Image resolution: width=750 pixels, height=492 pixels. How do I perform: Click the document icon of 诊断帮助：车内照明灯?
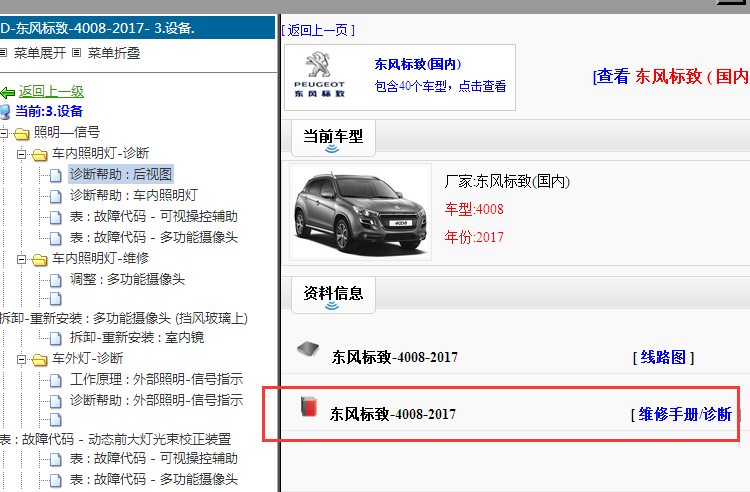point(56,196)
